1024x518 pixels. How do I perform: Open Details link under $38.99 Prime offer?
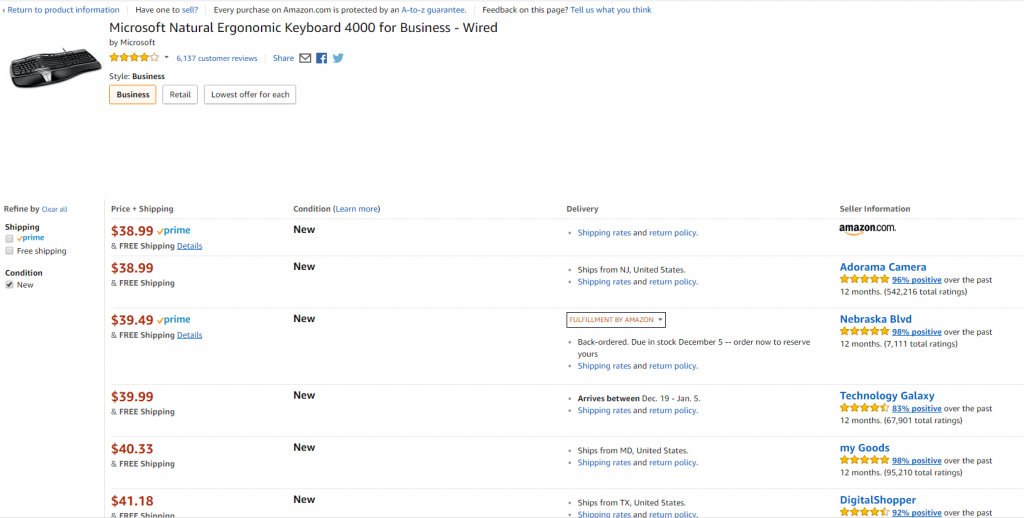(x=189, y=246)
